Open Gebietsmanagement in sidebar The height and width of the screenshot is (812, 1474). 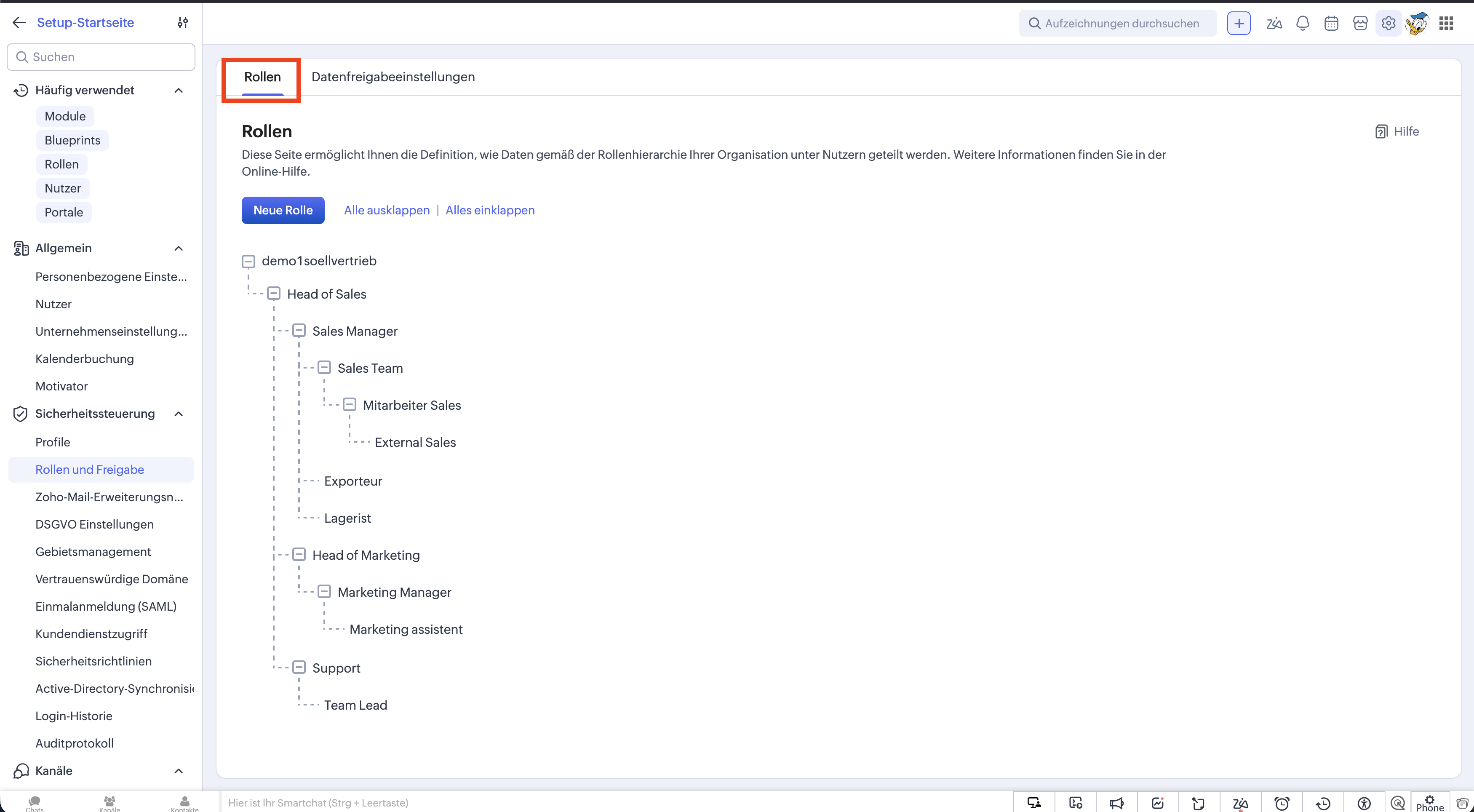coord(93,552)
